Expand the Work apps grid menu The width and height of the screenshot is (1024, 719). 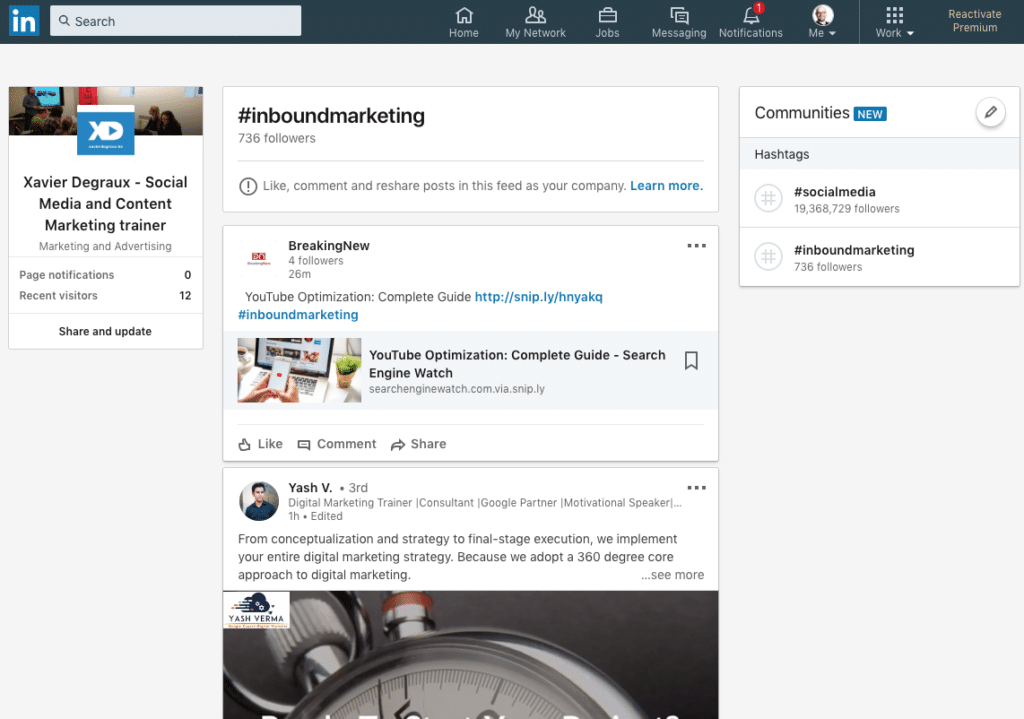click(895, 22)
